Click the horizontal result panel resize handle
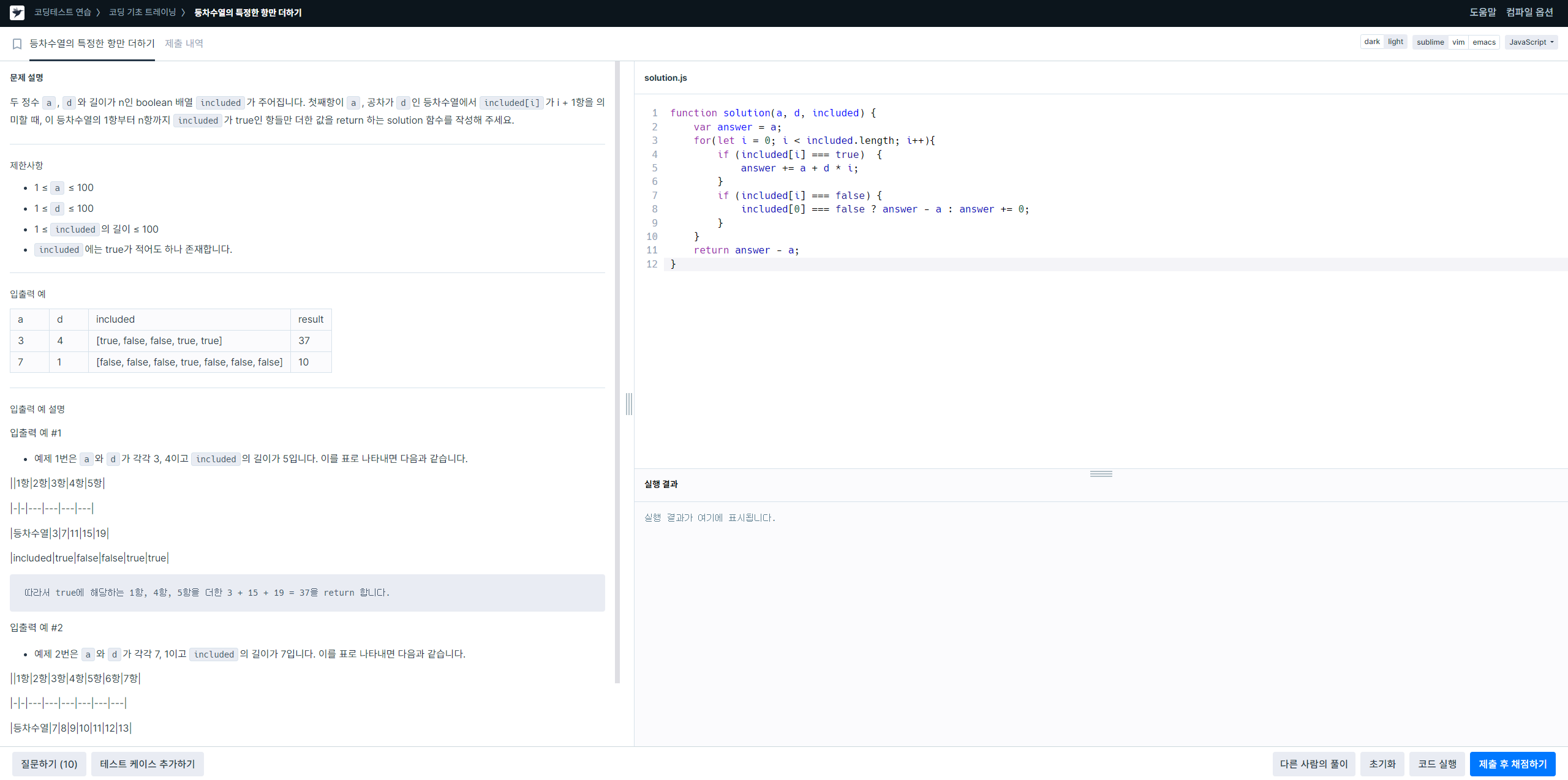This screenshot has width=1568, height=780. (1101, 474)
